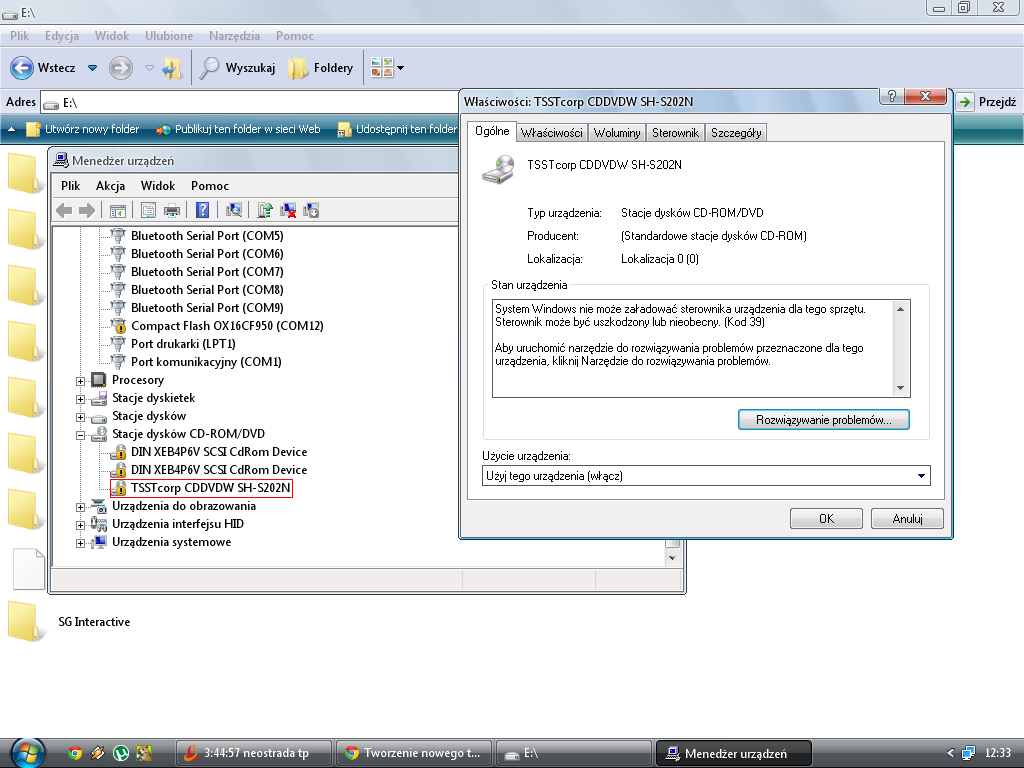This screenshot has height=768, width=1024.
Task: Click the Chrome quick launch icon
Action: coord(75,753)
